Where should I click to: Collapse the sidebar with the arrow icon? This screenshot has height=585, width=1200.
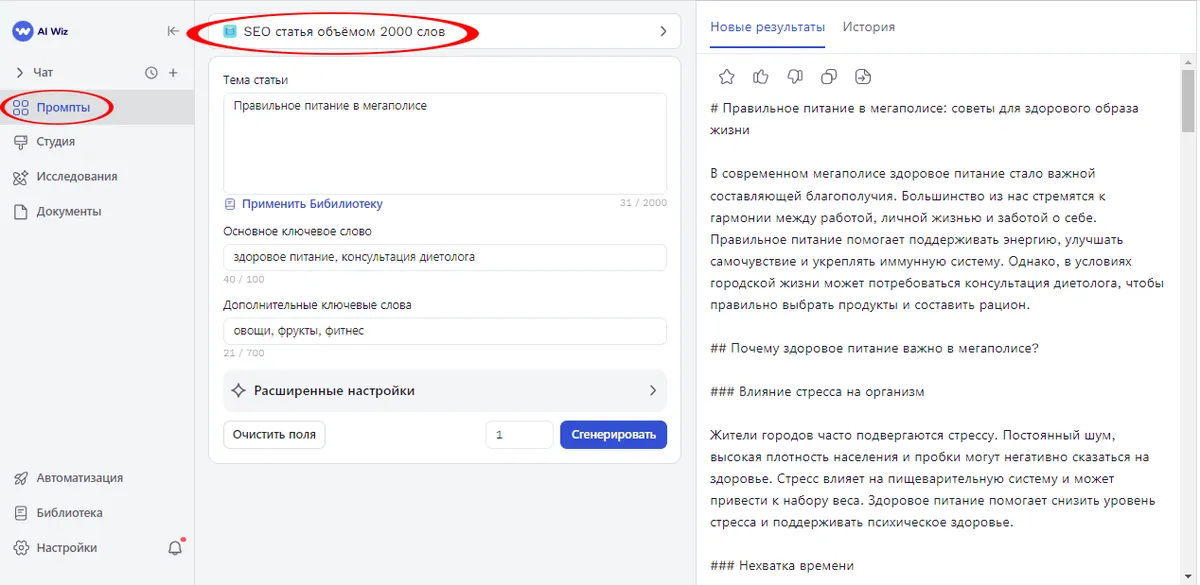173,31
